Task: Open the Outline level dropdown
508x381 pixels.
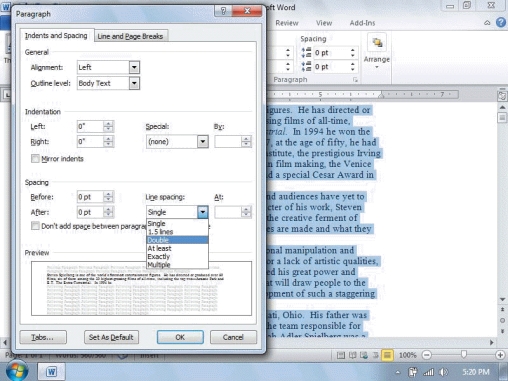Action: [x=134, y=83]
